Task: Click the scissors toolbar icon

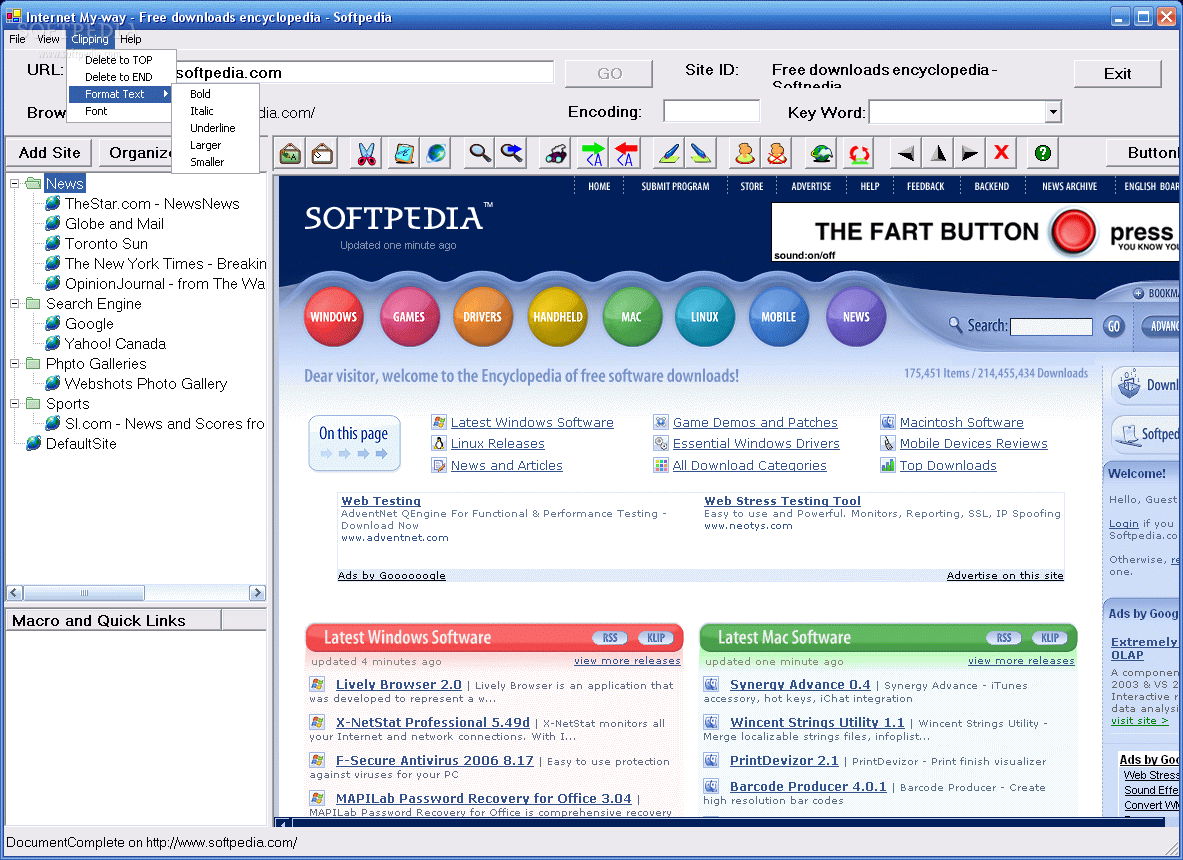Action: [366, 153]
